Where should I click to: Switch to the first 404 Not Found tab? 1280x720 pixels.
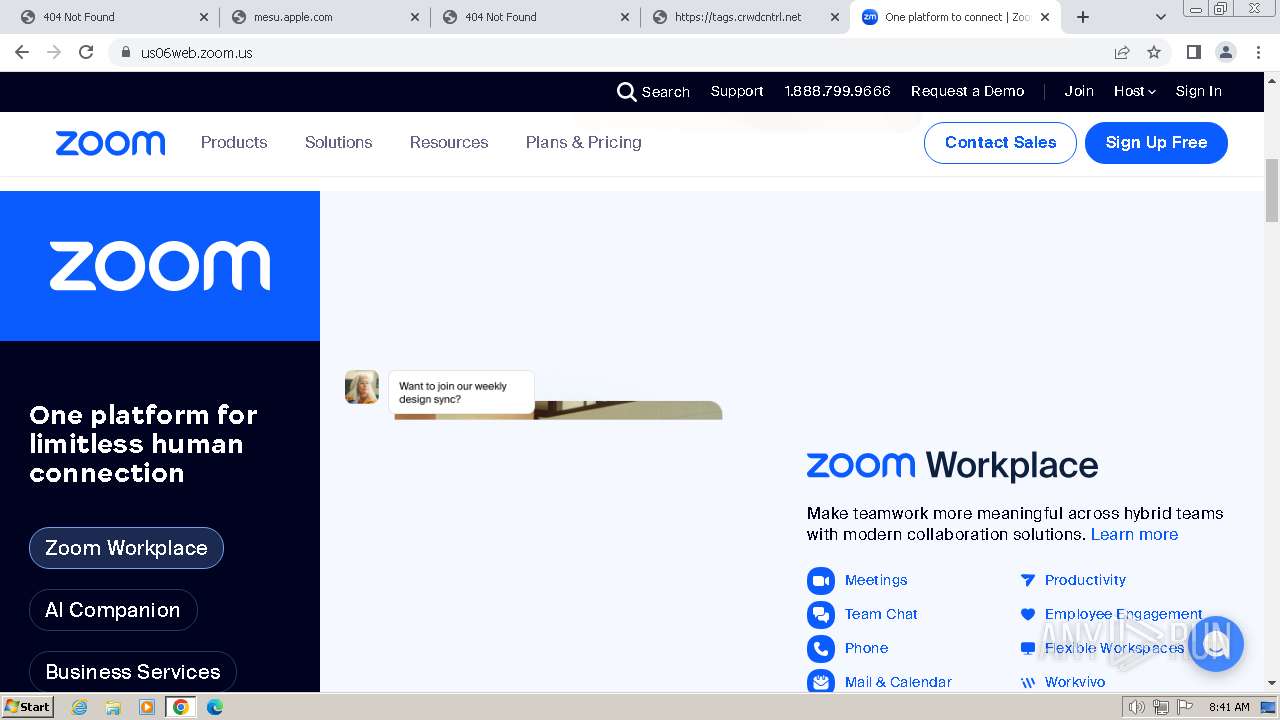point(115,17)
